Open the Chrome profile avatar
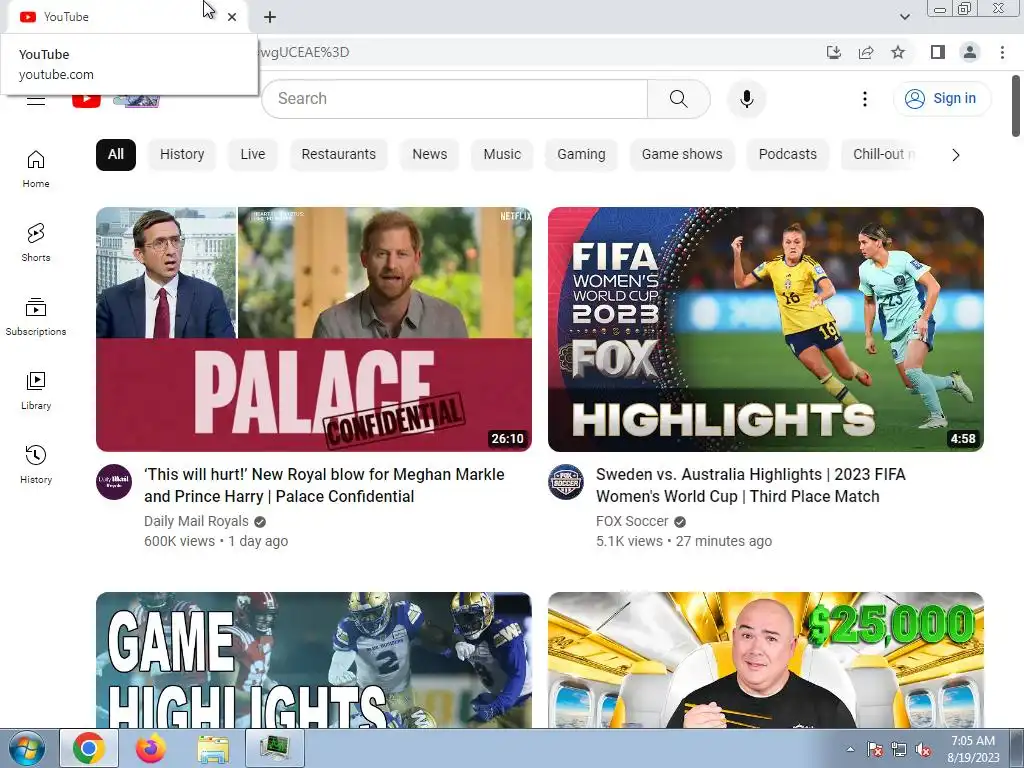This screenshot has width=1024, height=768. [x=970, y=52]
